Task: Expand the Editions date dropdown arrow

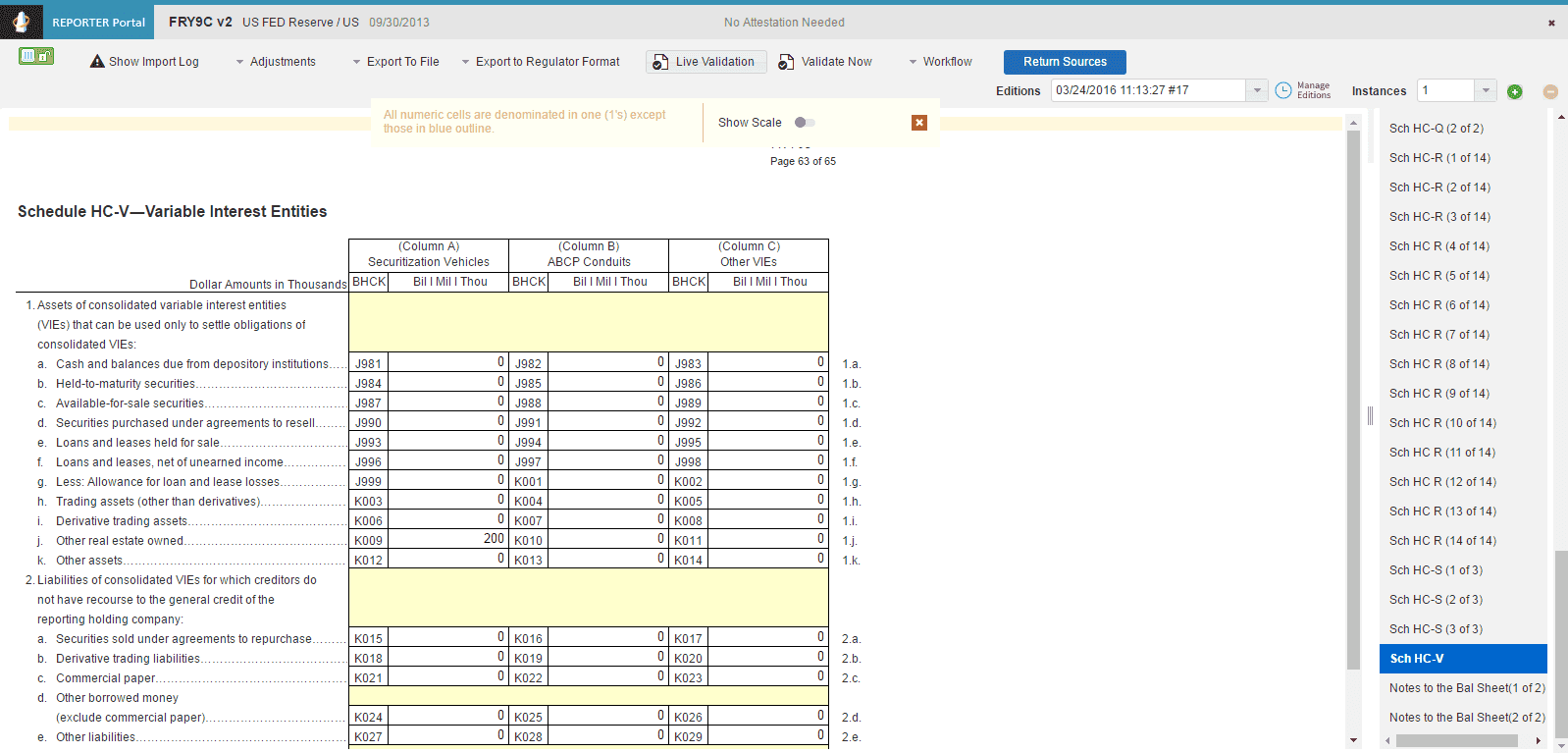Action: (1257, 90)
